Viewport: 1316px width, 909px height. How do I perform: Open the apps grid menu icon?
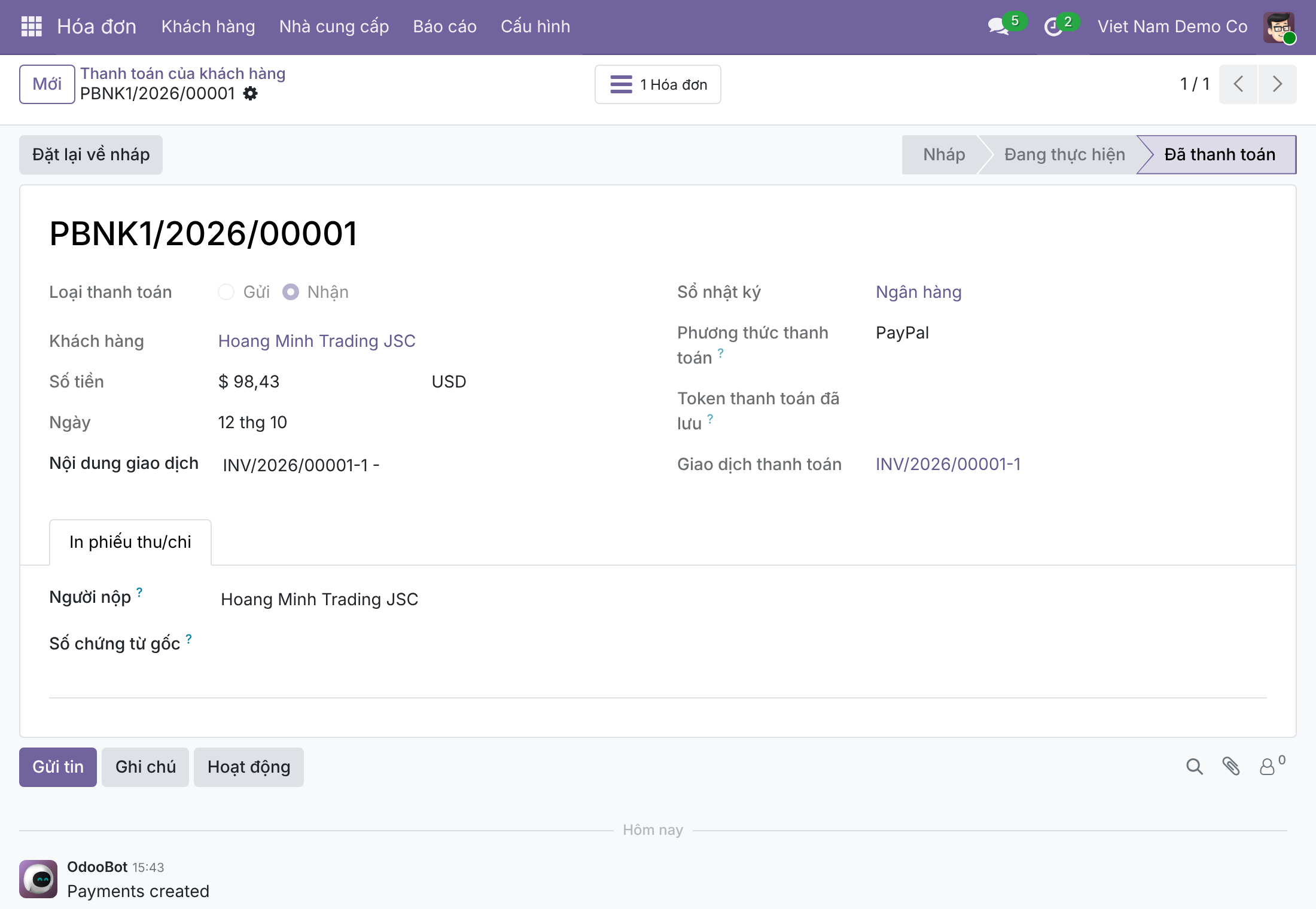[31, 26]
